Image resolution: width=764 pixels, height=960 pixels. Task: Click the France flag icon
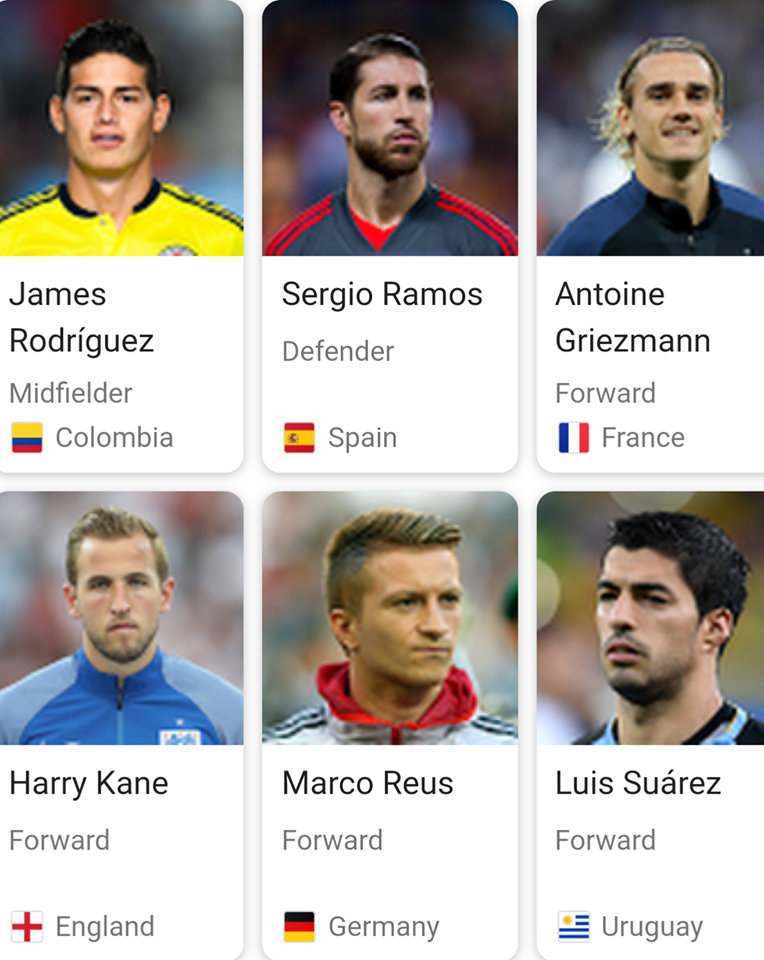coord(574,437)
